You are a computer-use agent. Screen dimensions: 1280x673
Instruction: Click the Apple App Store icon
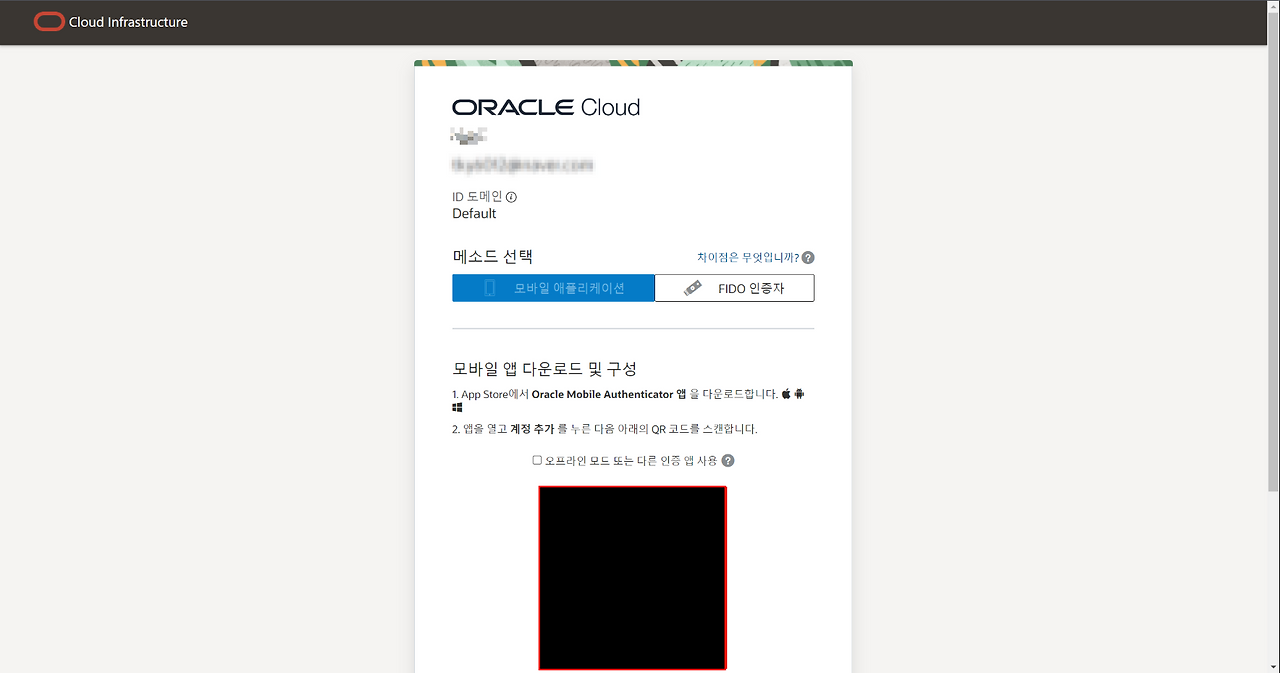(786, 394)
